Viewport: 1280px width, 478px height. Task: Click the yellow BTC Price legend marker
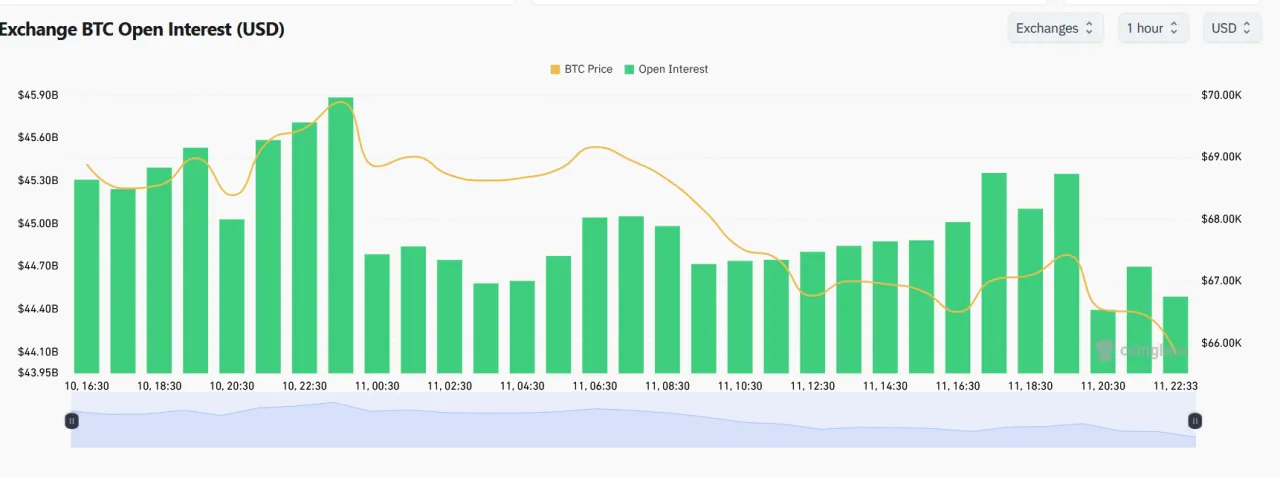(x=555, y=69)
